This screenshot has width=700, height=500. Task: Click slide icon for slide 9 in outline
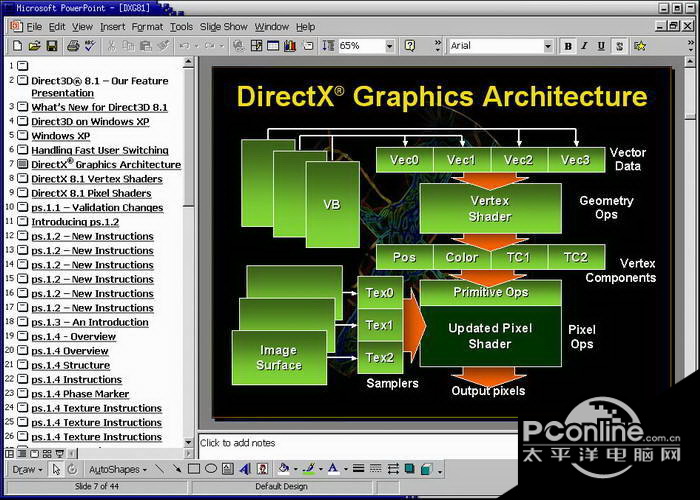[22, 192]
